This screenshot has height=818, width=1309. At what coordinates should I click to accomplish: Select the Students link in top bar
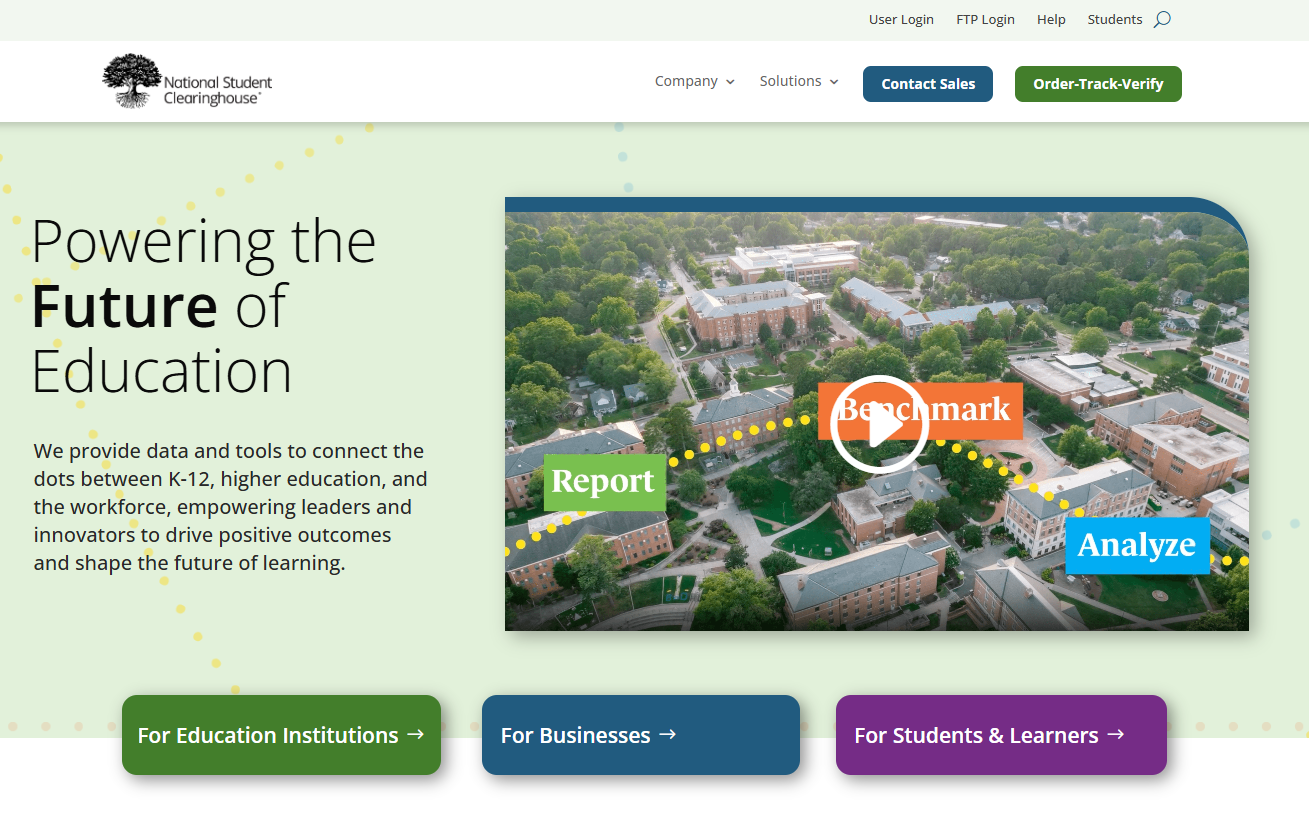[1114, 19]
